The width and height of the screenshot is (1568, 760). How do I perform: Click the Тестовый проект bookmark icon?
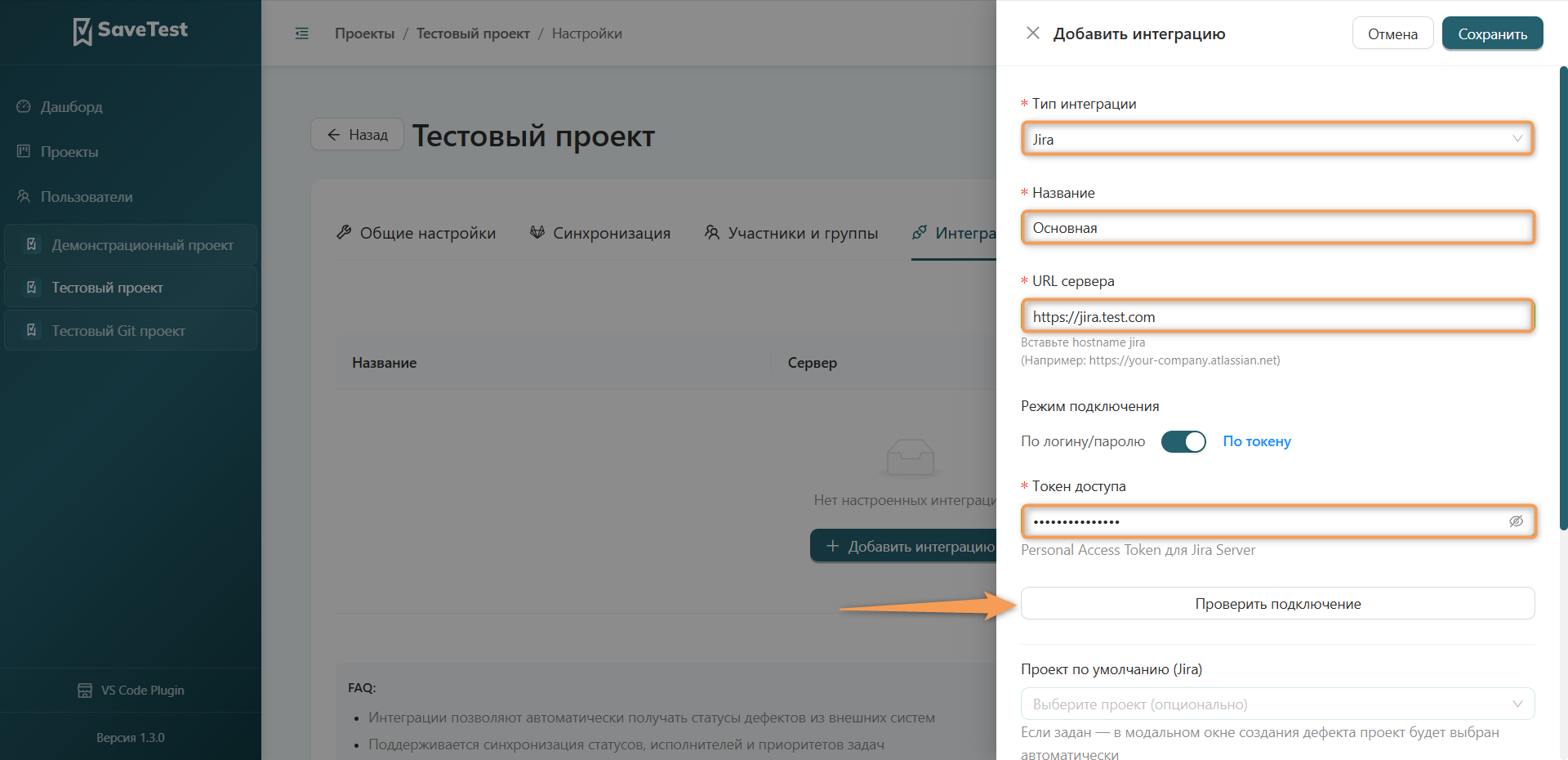tap(32, 287)
